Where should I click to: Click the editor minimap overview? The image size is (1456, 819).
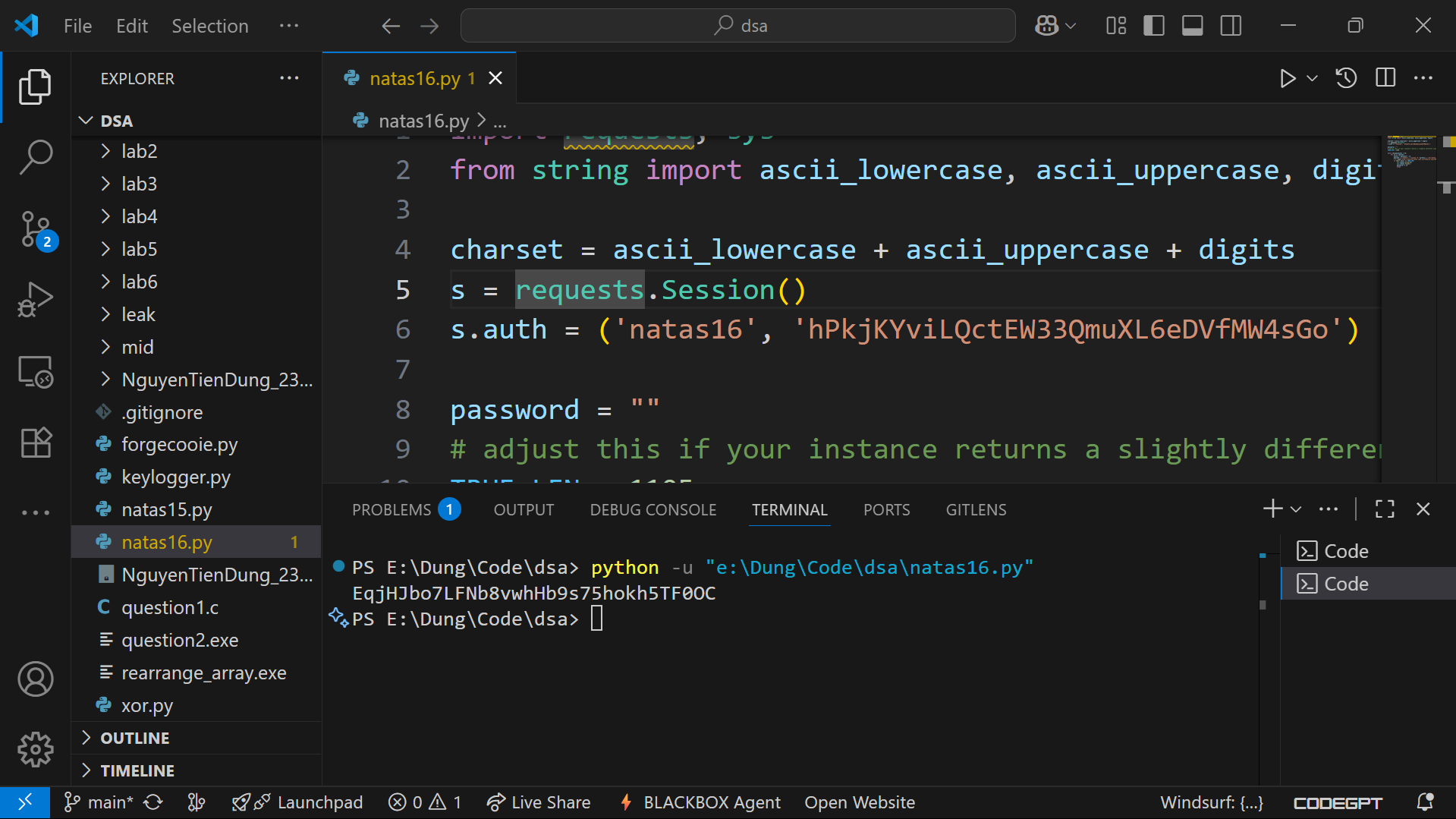(1410, 152)
